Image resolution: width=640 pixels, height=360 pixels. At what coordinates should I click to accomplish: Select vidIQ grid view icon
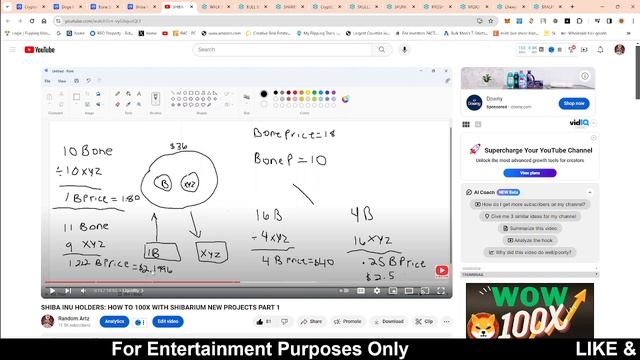coord(466,124)
